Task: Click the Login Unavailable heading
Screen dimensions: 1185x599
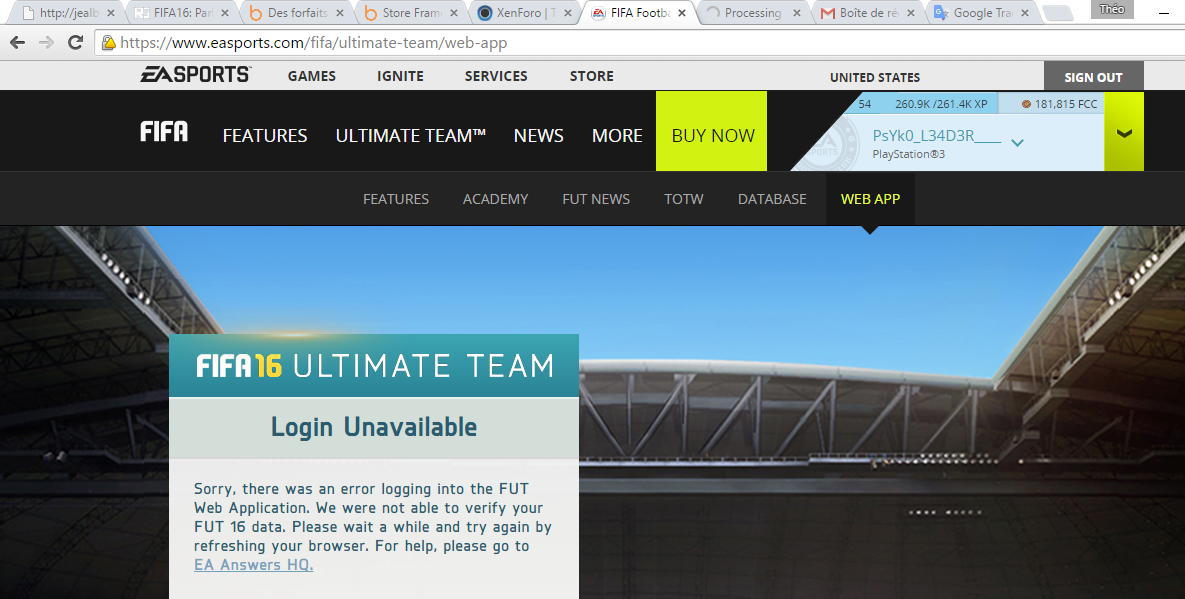Action: (x=374, y=427)
